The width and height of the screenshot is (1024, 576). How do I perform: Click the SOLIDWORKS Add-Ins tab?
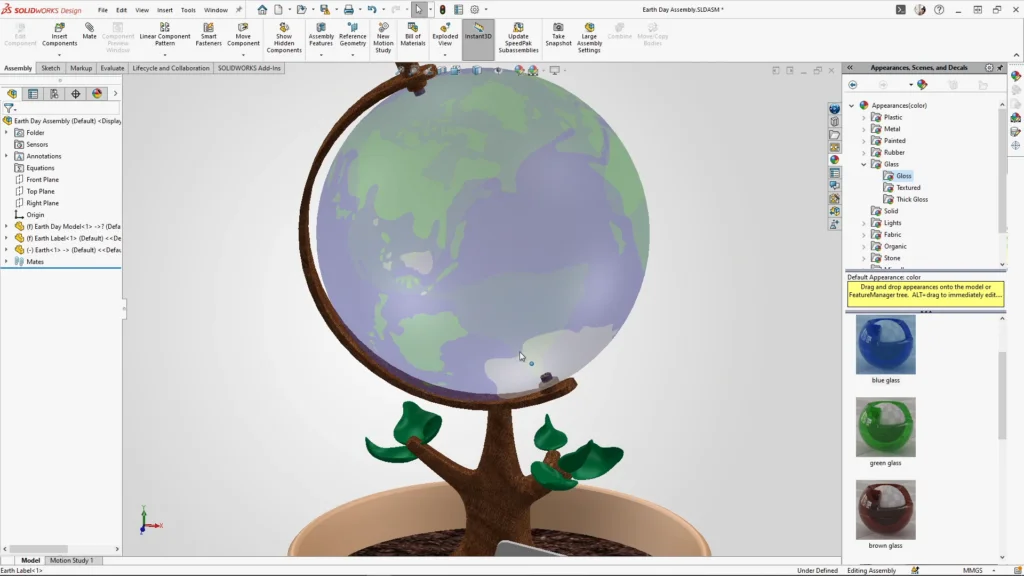click(249, 68)
